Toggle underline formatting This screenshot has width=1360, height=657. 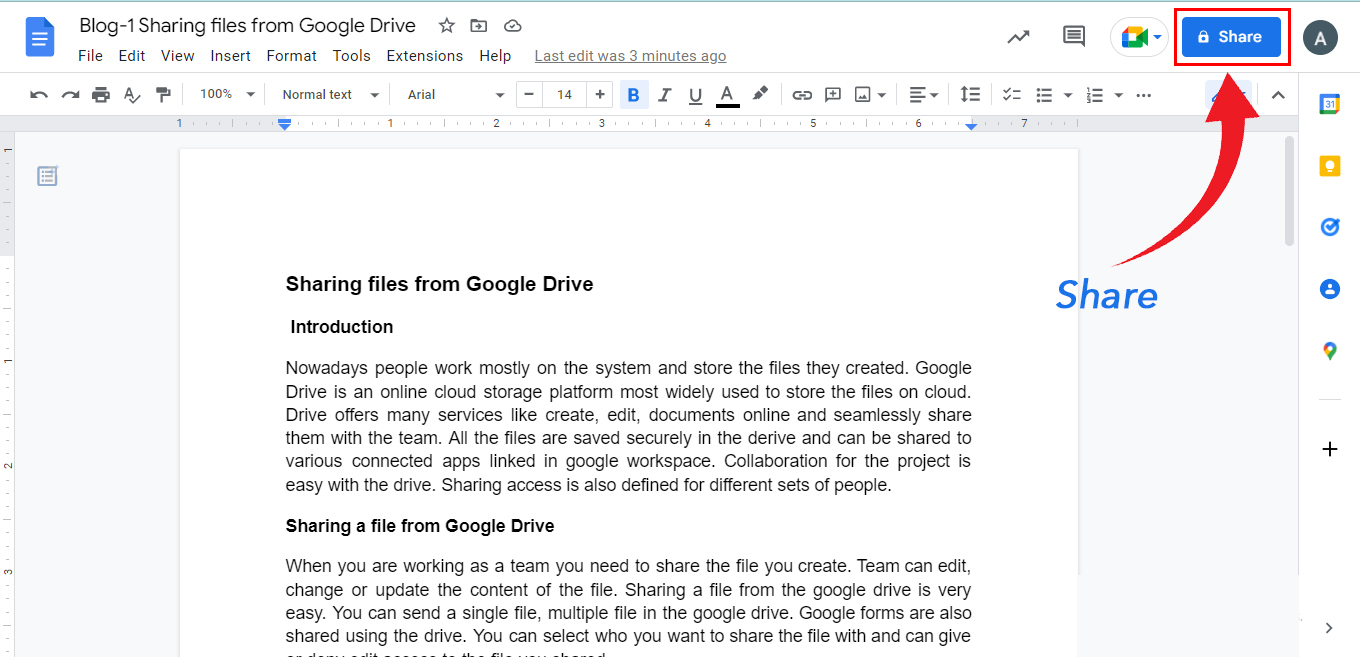(x=696, y=95)
